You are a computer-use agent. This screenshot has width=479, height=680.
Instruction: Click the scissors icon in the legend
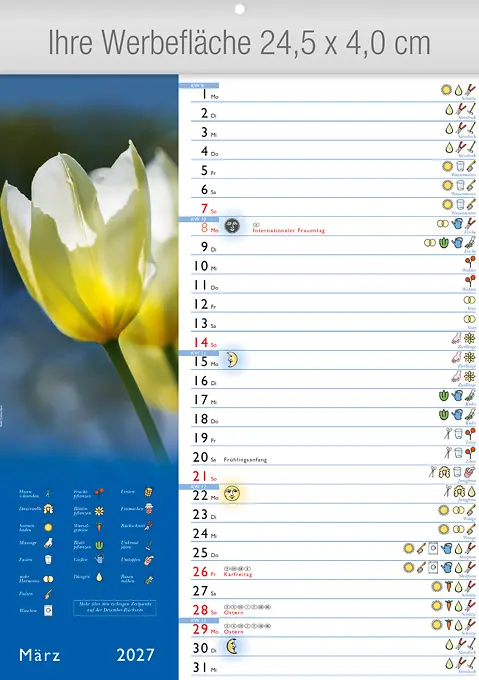click(x=48, y=494)
